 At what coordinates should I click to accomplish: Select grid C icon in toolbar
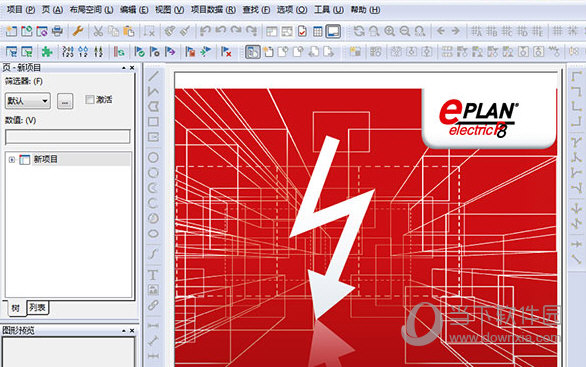point(507,31)
